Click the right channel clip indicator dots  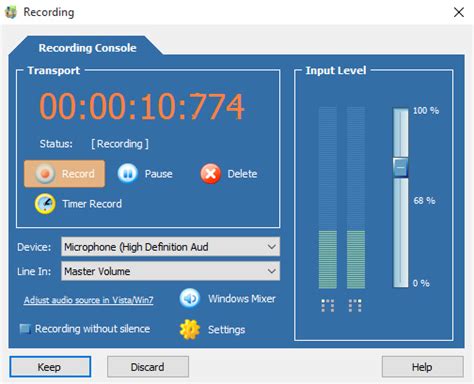355,305
